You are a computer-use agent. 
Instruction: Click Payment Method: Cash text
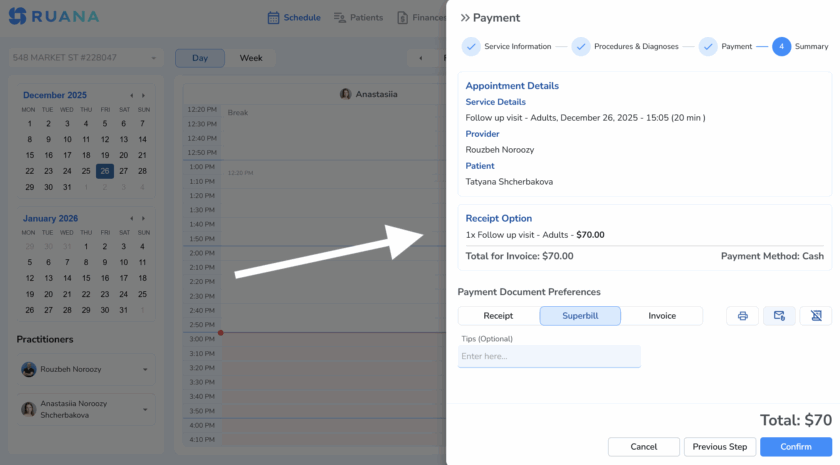click(772, 256)
